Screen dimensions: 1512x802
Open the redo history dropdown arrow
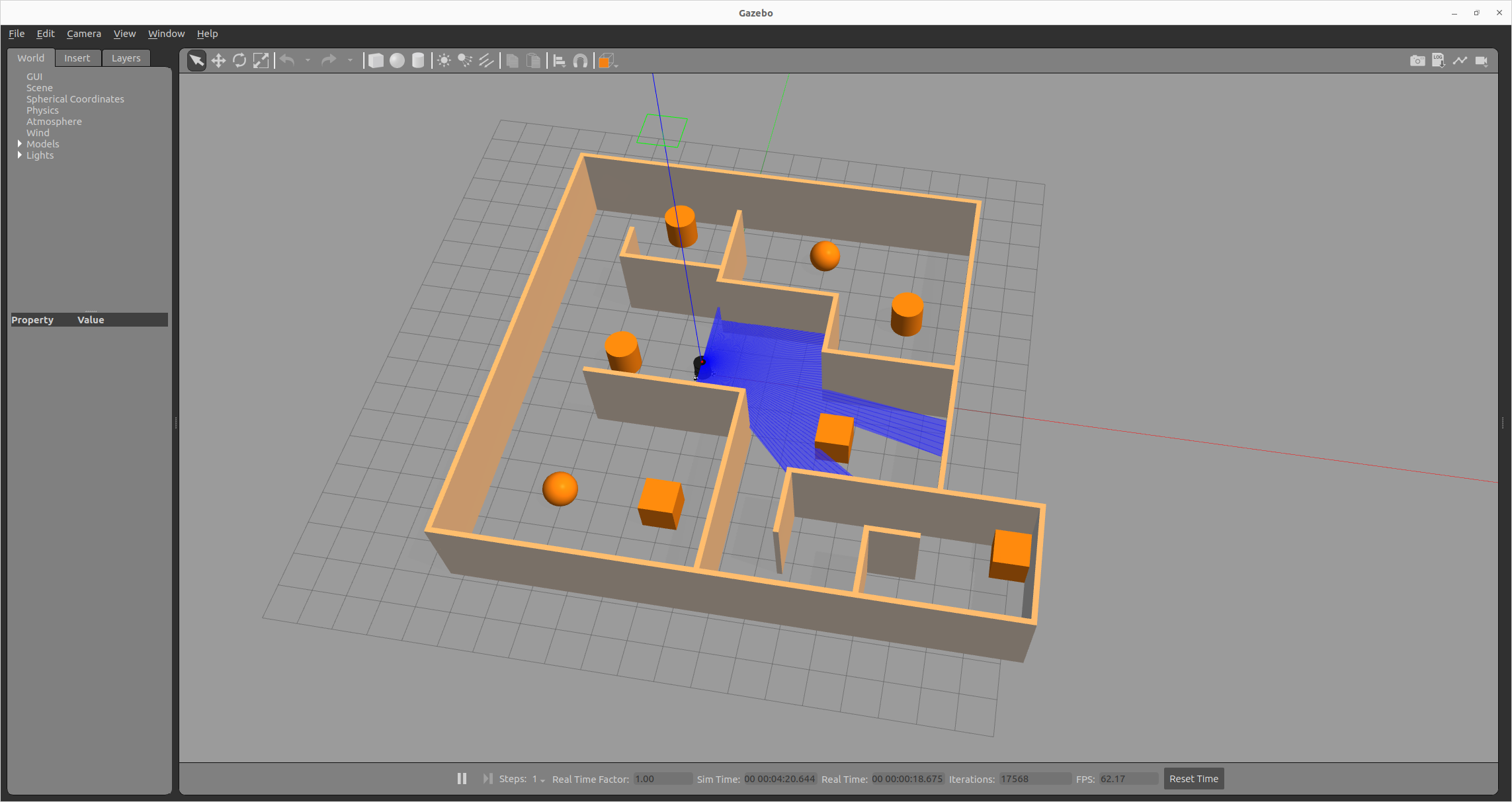click(350, 61)
